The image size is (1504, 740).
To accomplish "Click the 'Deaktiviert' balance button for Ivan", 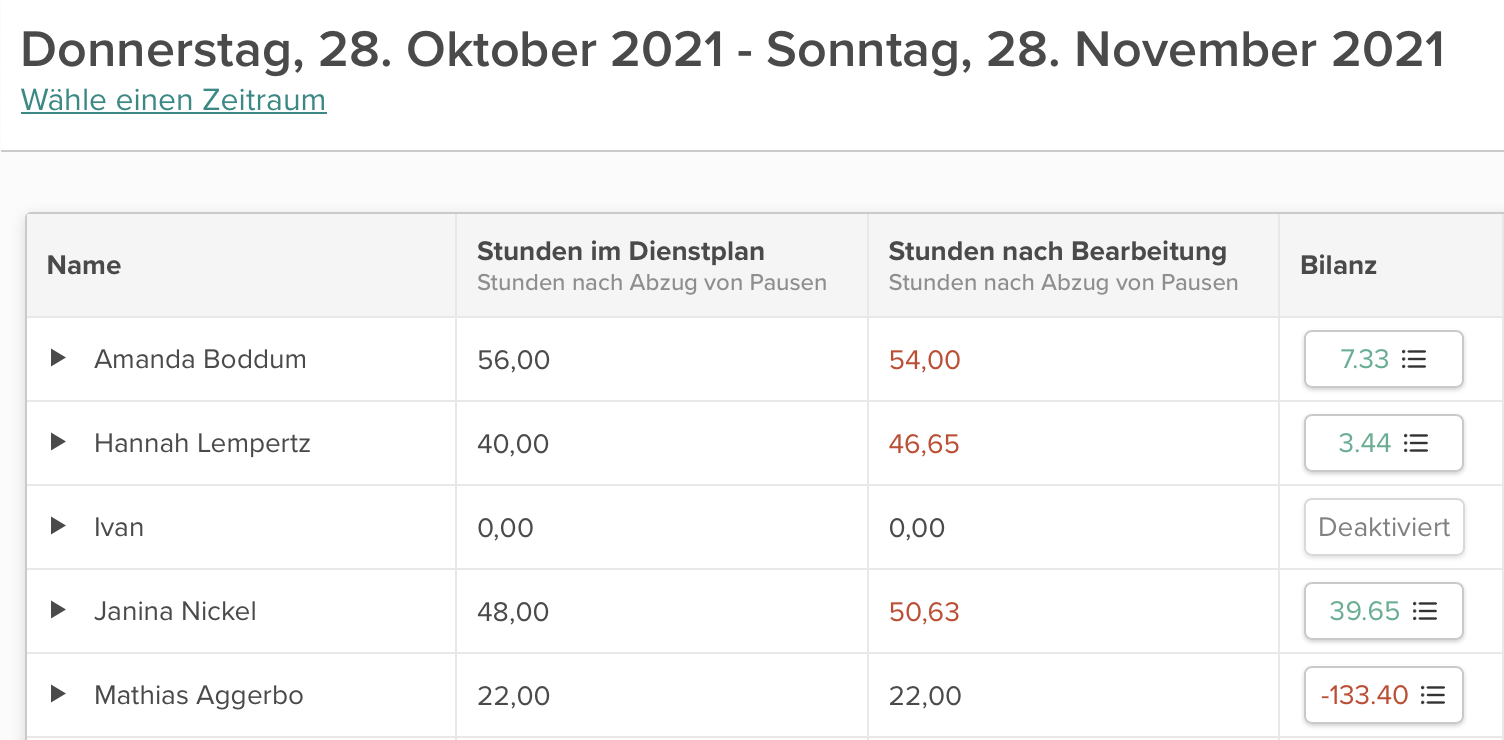I will coord(1384,527).
